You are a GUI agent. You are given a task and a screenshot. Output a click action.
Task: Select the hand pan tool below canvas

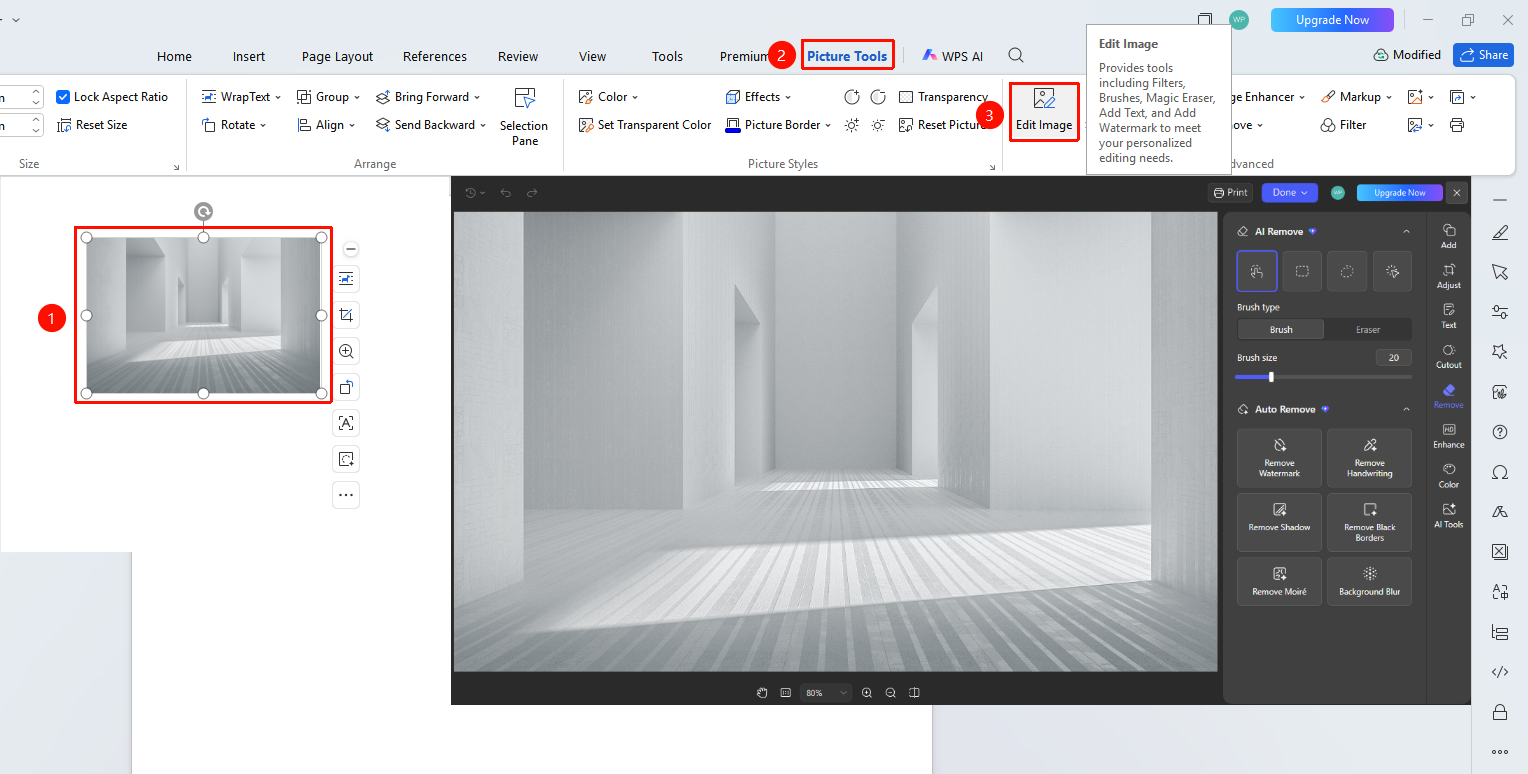762,692
